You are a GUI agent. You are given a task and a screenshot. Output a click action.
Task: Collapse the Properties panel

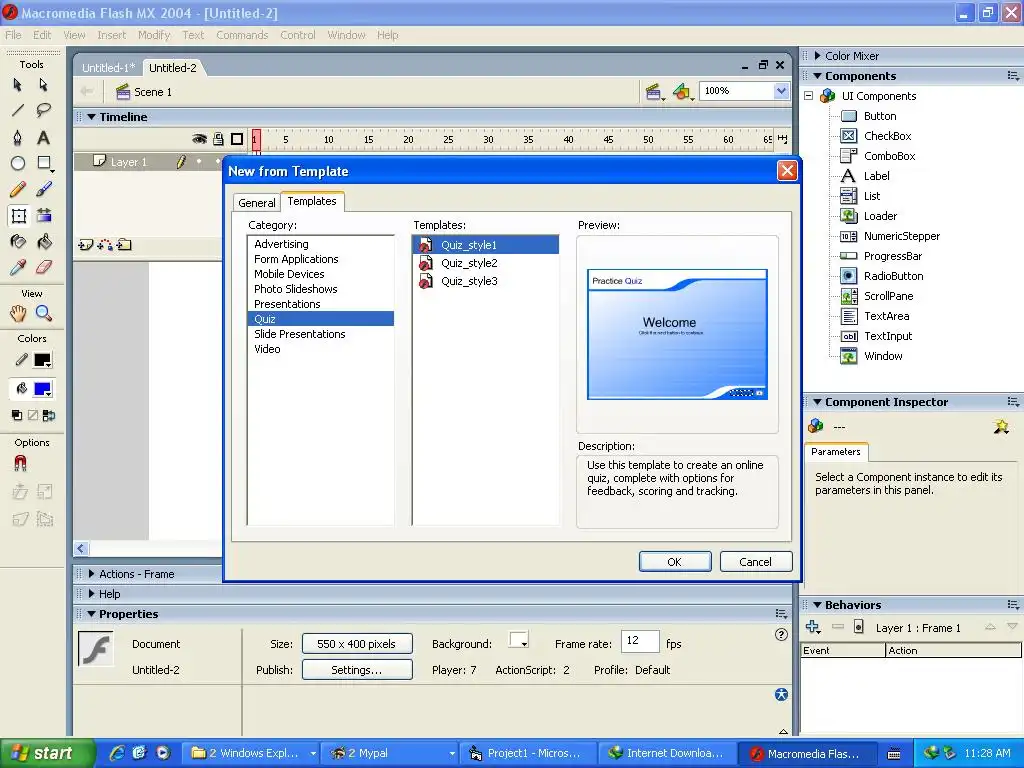tap(91, 614)
